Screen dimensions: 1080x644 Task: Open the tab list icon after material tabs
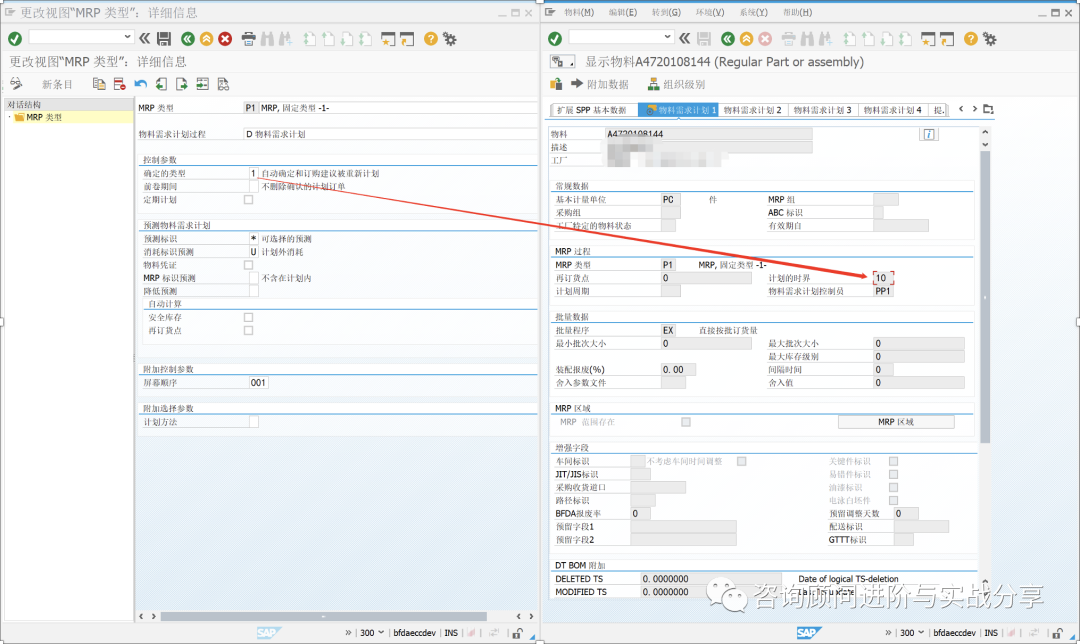click(988, 109)
